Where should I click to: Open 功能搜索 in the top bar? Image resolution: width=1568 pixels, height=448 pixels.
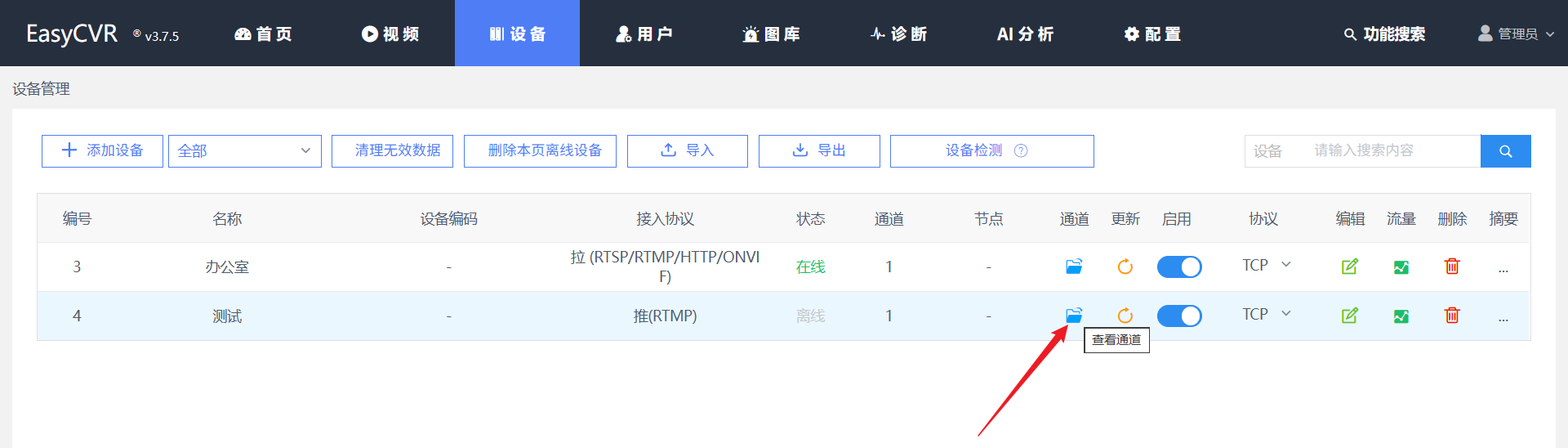click(x=1384, y=34)
